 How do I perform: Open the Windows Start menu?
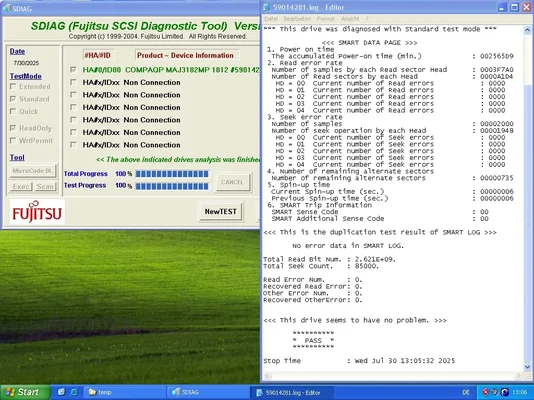25,392
